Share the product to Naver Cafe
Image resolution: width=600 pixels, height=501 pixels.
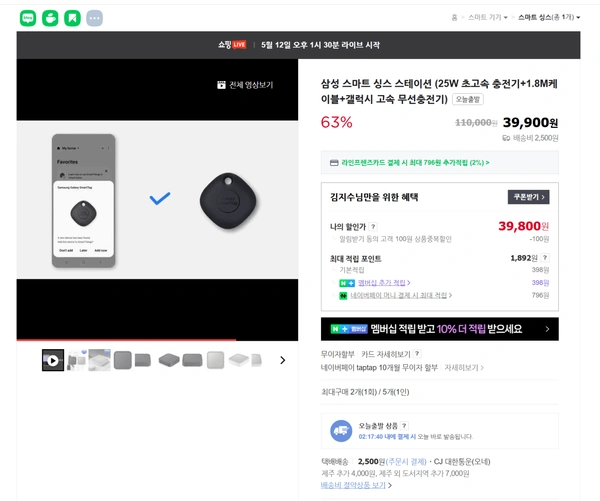tap(50, 18)
